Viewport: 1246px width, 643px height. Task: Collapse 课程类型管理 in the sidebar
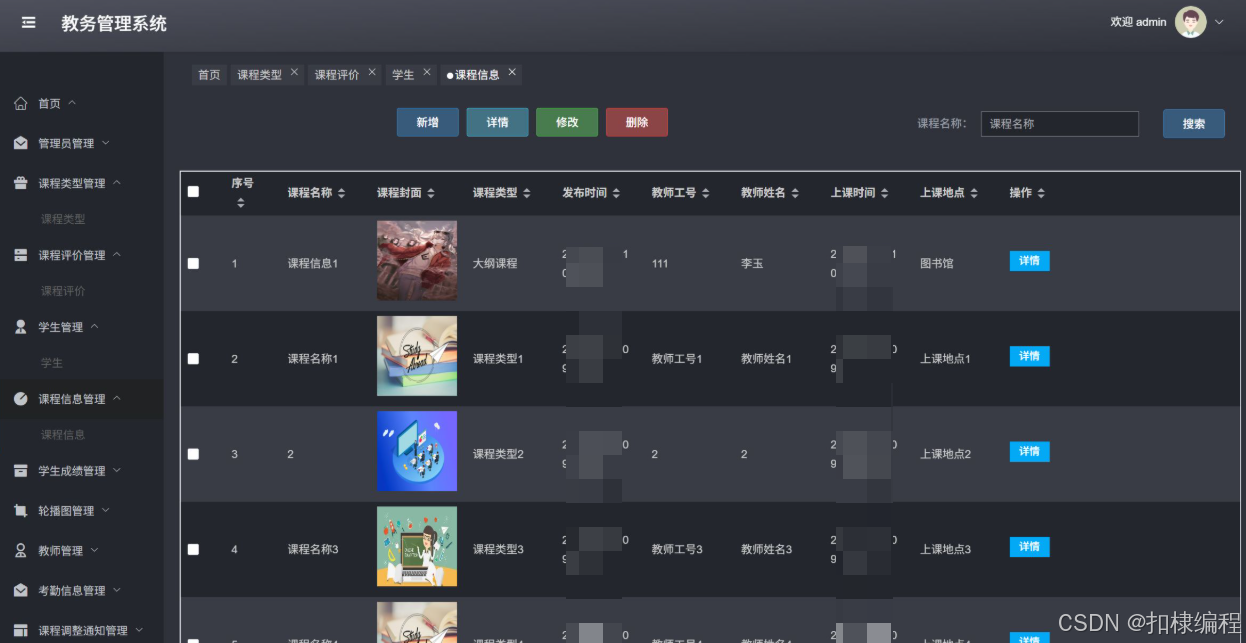tap(116, 183)
